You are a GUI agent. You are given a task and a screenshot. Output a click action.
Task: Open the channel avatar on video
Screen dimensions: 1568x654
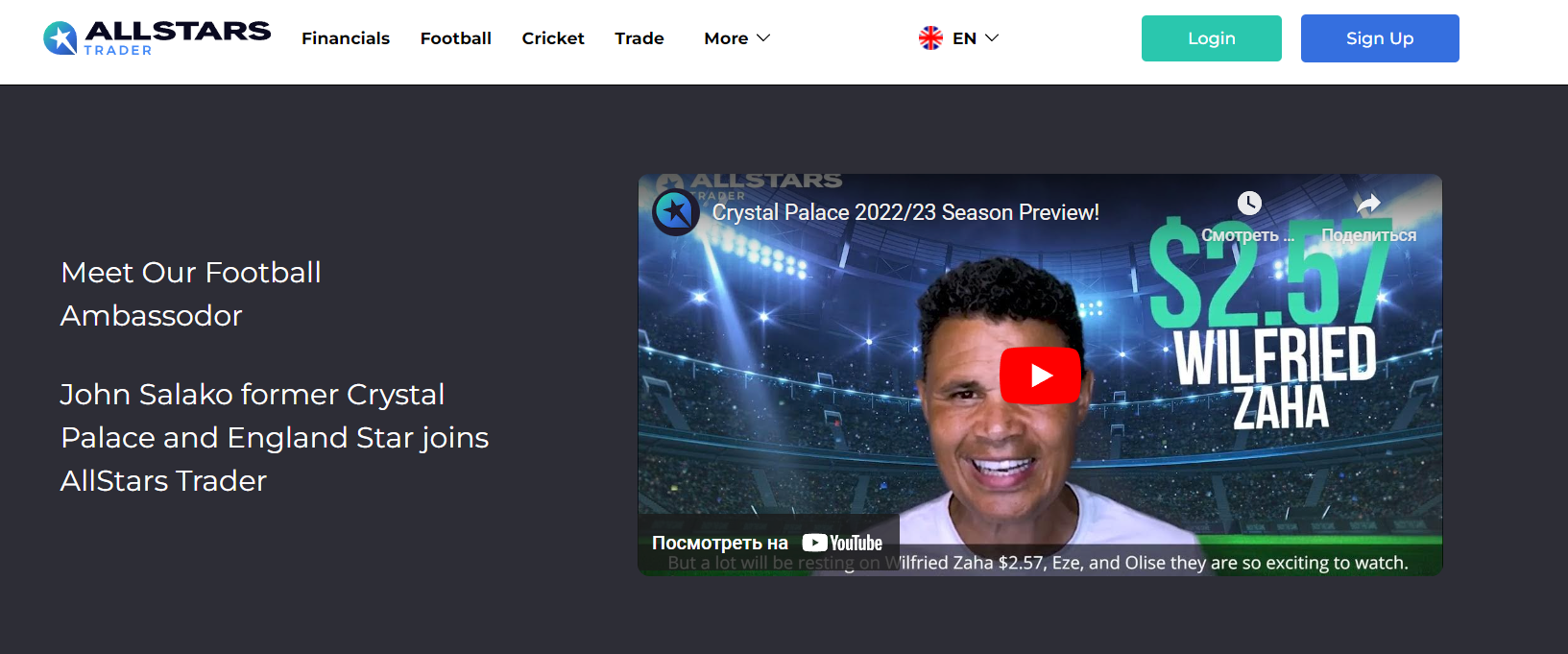pyautogui.click(x=676, y=212)
